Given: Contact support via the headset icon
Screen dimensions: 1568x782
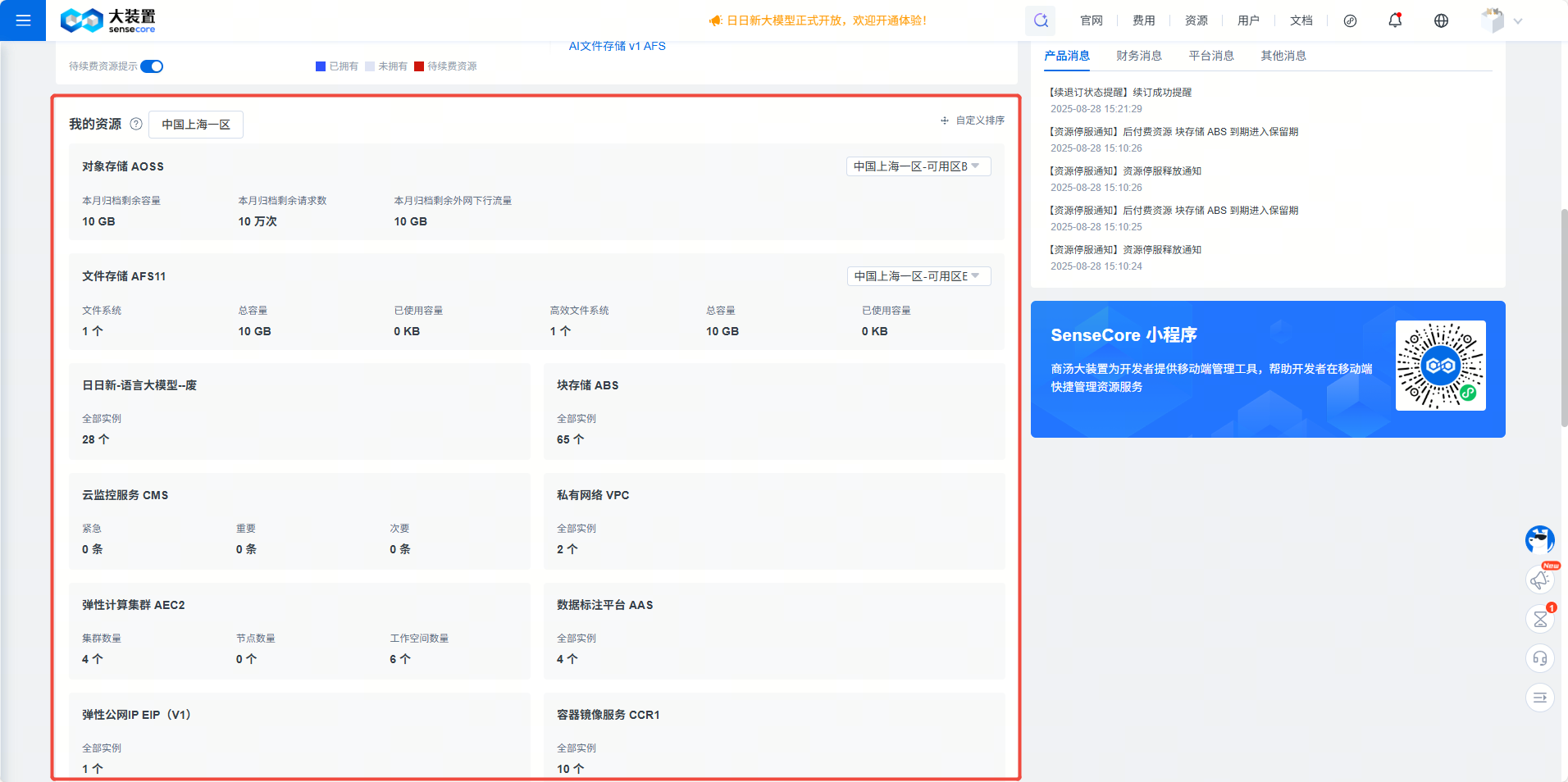Looking at the screenshot, I should 1540,658.
